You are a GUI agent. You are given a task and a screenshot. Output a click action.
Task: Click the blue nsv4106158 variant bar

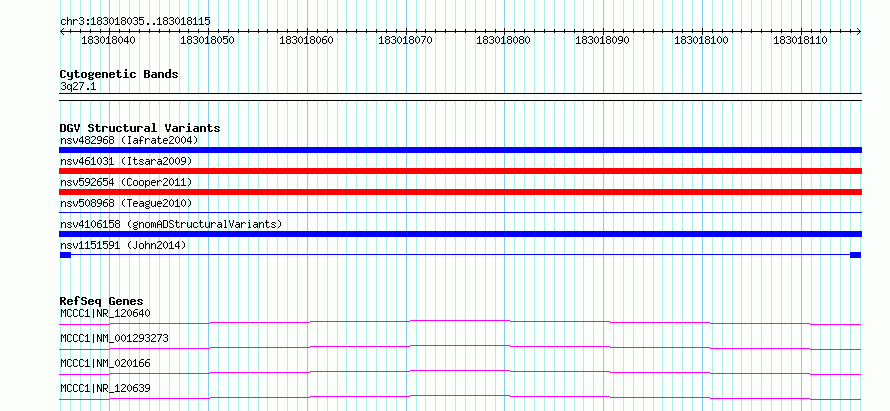click(x=460, y=234)
